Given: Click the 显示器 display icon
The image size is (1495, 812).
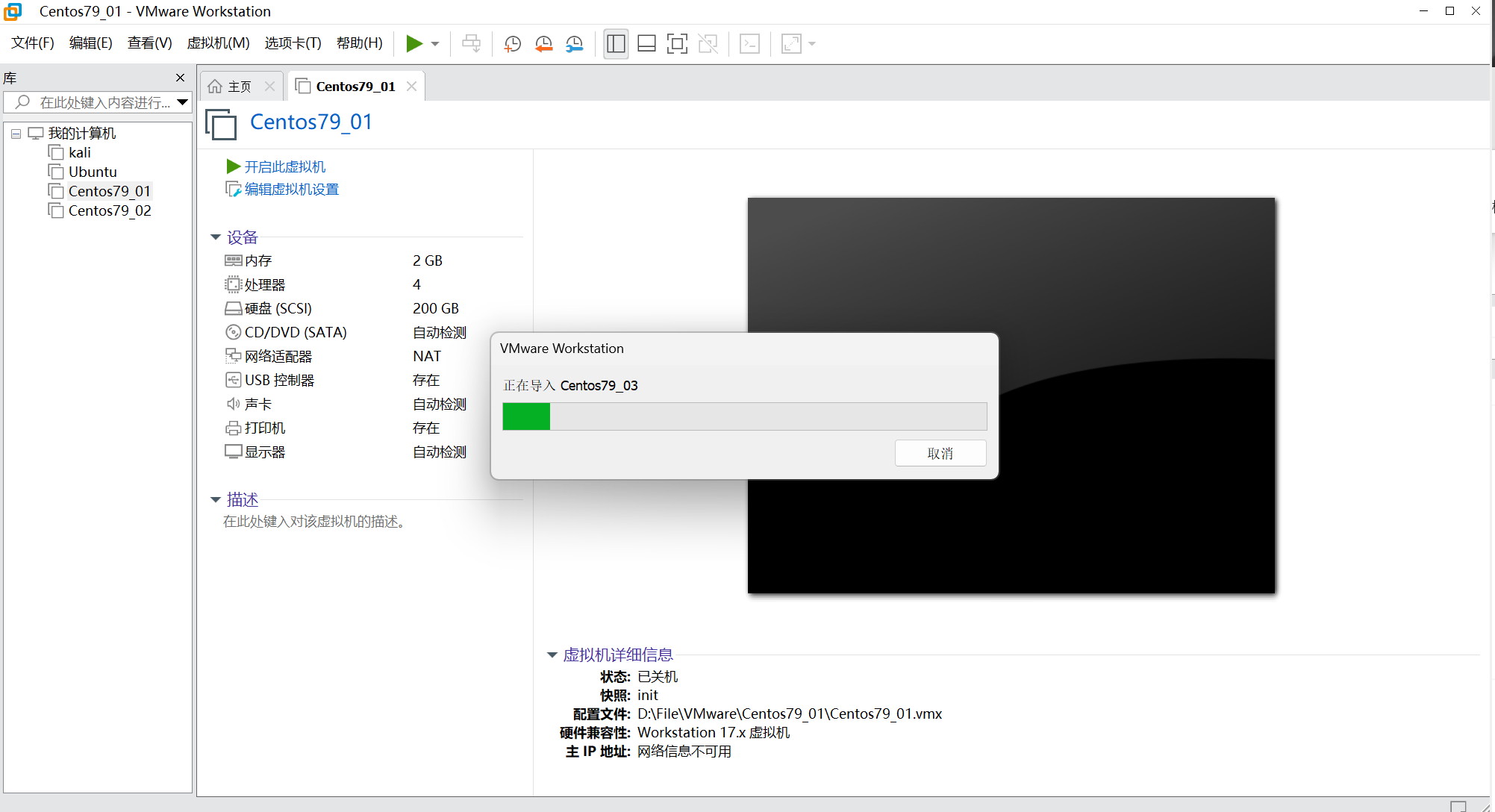Looking at the screenshot, I should (x=234, y=452).
